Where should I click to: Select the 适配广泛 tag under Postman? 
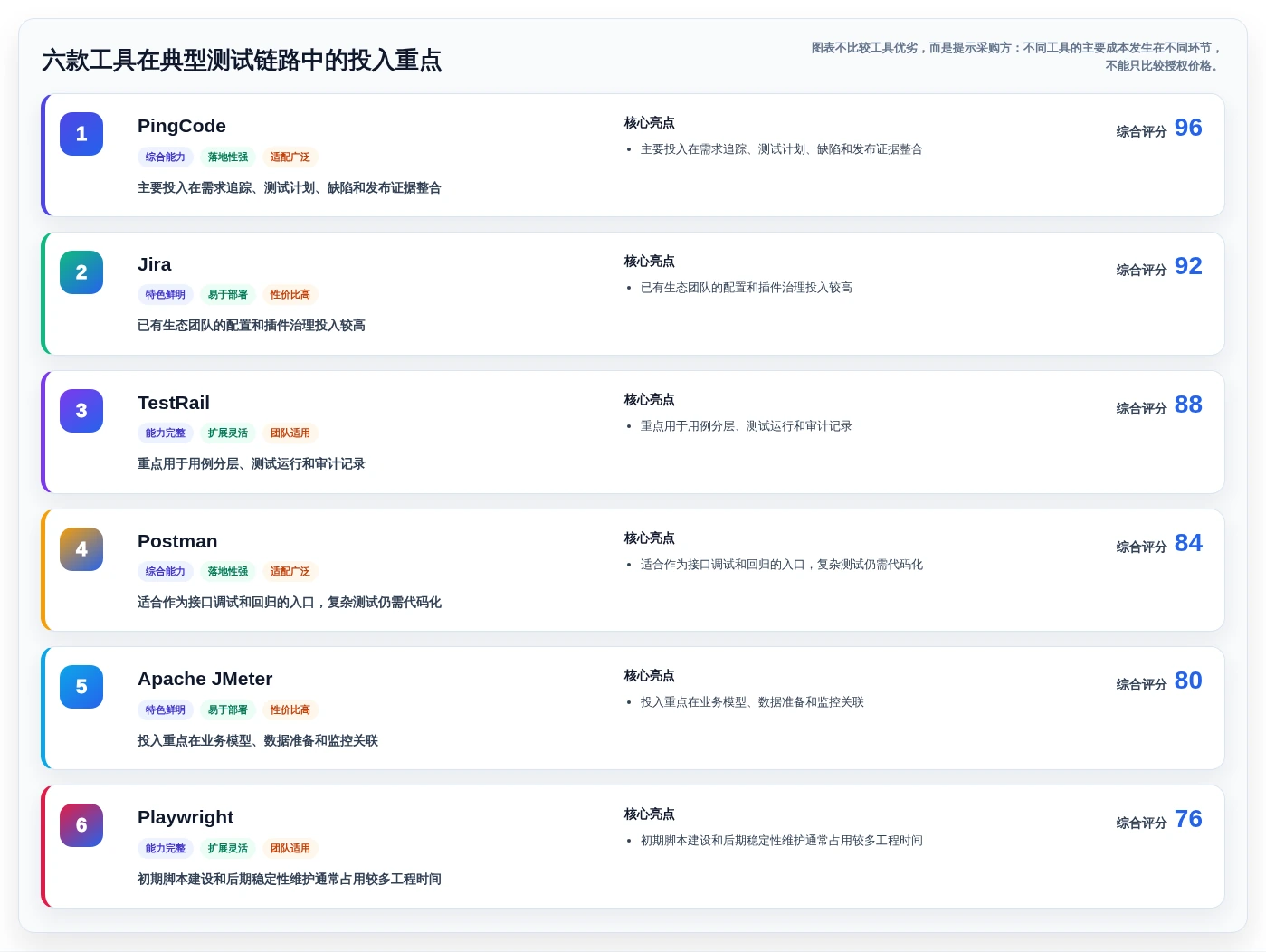tap(290, 571)
